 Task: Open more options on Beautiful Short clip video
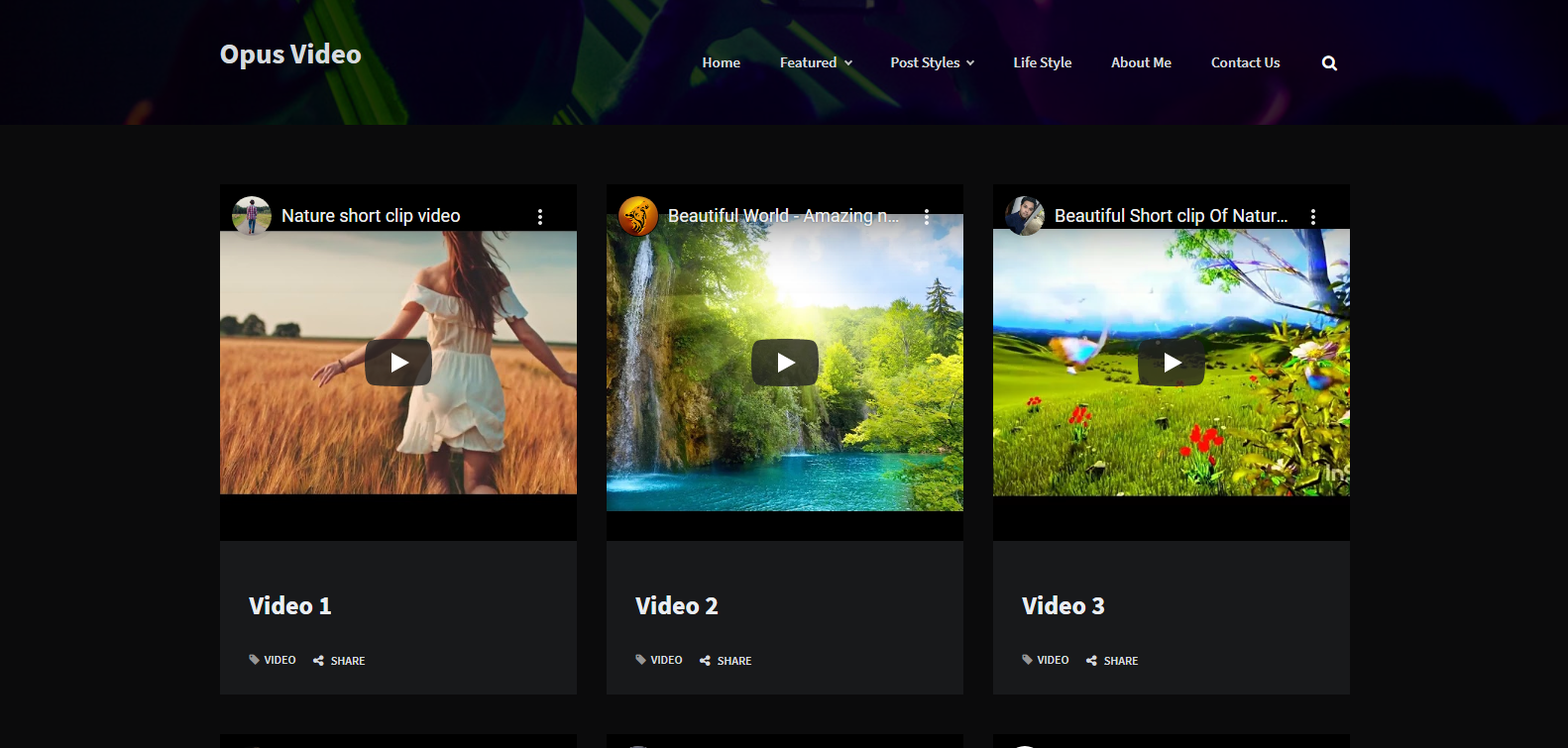(1313, 216)
